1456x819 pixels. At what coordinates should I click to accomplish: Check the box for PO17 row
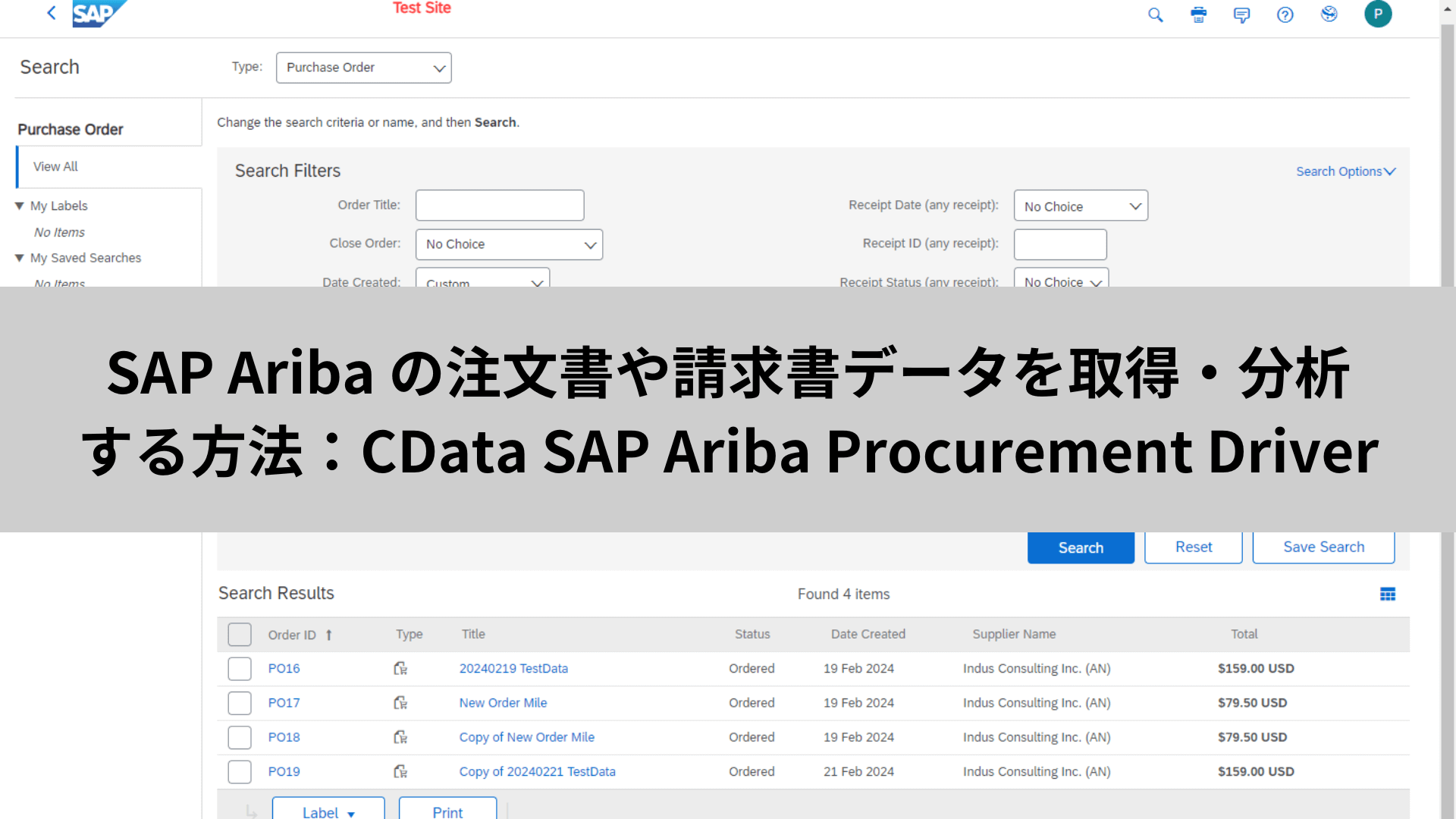click(x=240, y=703)
